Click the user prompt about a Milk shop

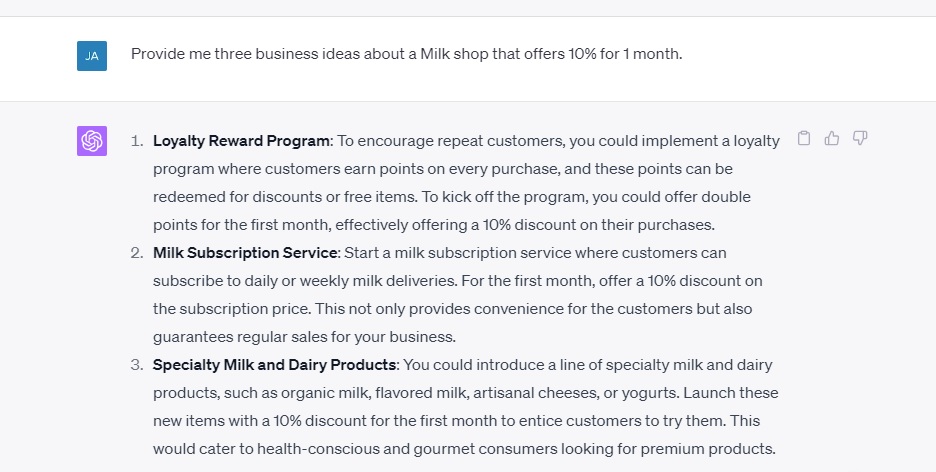coord(406,54)
